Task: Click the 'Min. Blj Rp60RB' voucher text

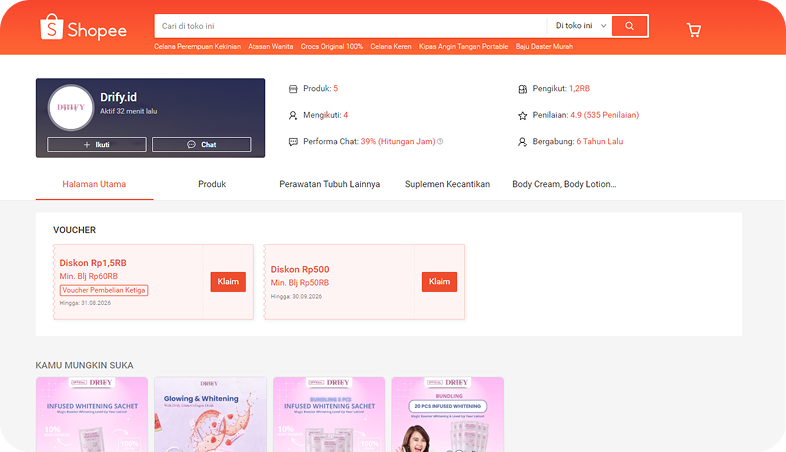Action: pos(89,276)
